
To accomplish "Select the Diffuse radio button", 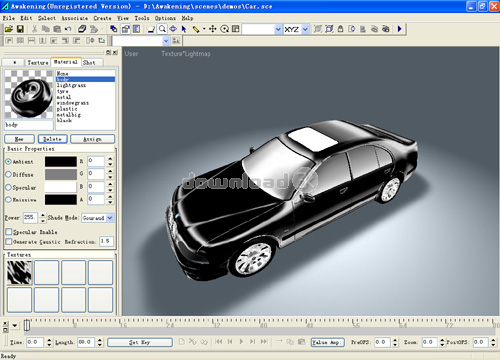I will 9,174.
